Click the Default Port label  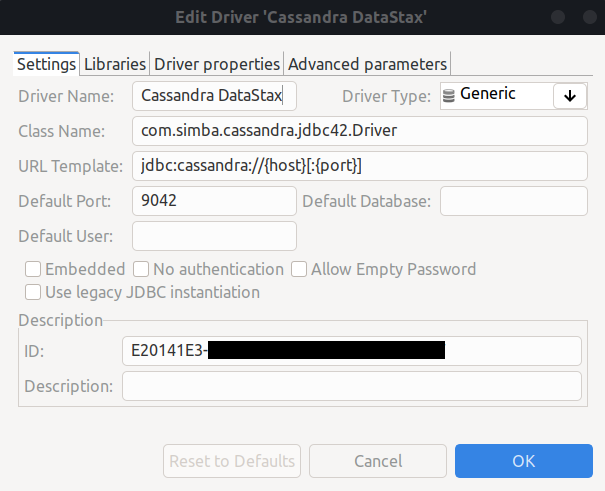pyautogui.click(x=65, y=201)
